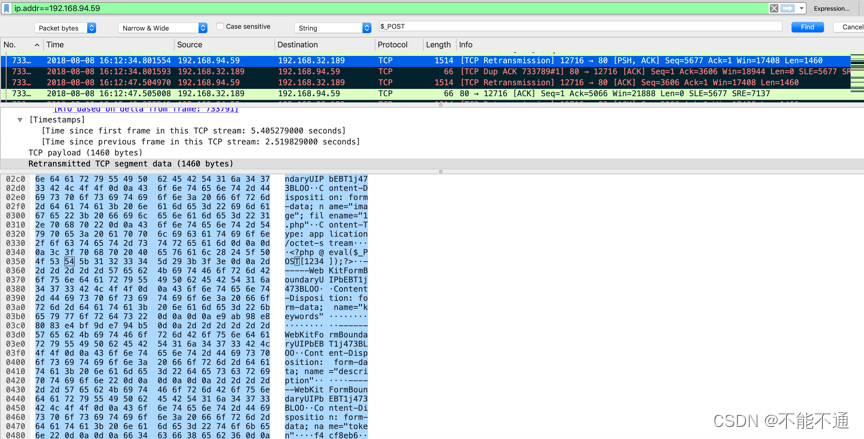The width and height of the screenshot is (864, 439).
Task: Click hex offset 0340 row label
Action: pos(15,252)
